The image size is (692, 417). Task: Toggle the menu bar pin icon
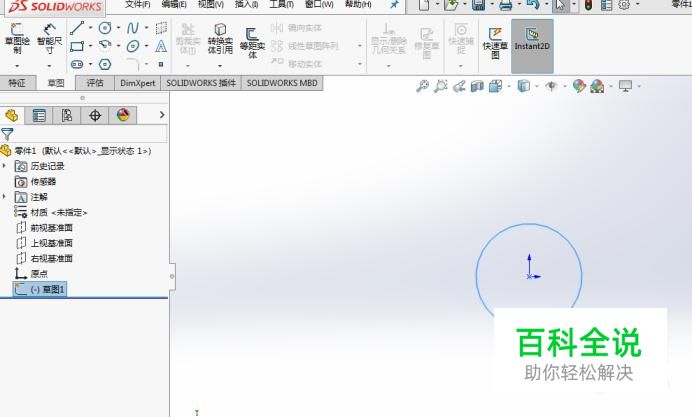point(394,4)
